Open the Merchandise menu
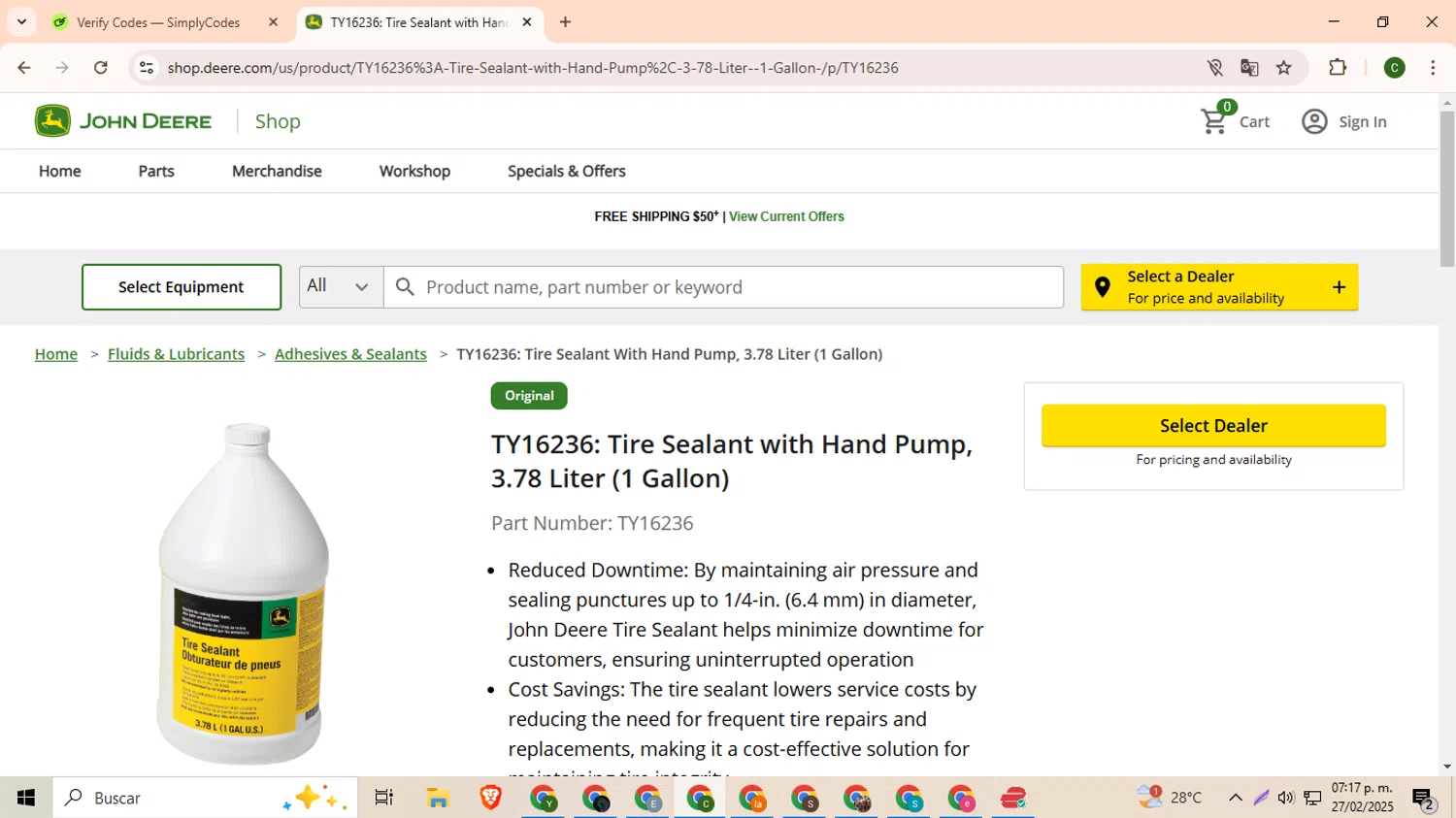This screenshot has height=818, width=1456. (277, 171)
